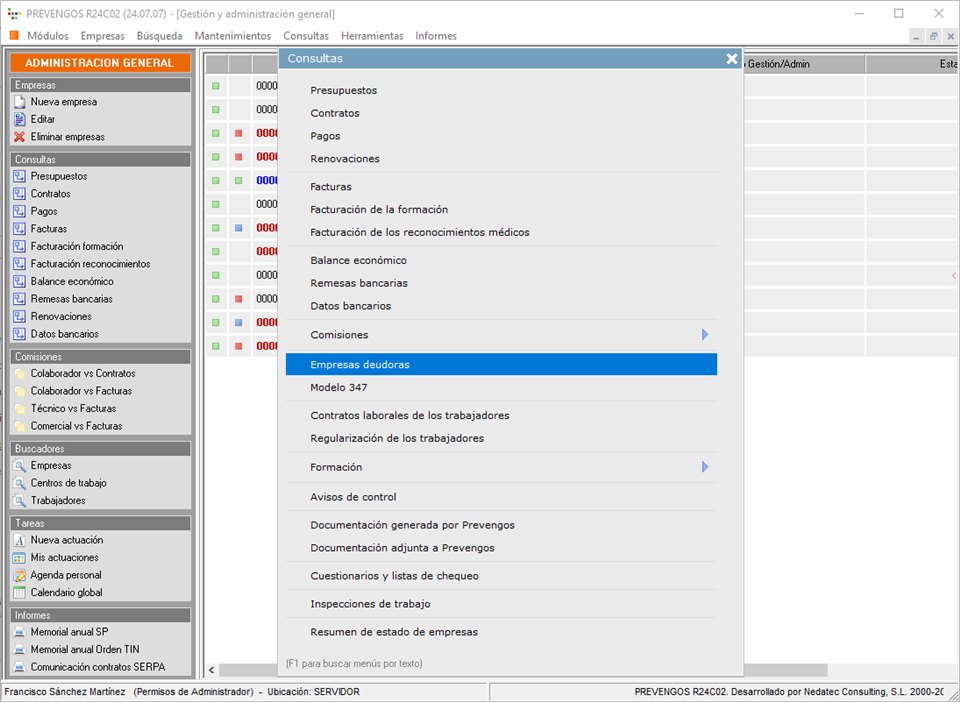This screenshot has width=960, height=702.
Task: Click the Editar icon in Empresas section
Action: (x=19, y=119)
